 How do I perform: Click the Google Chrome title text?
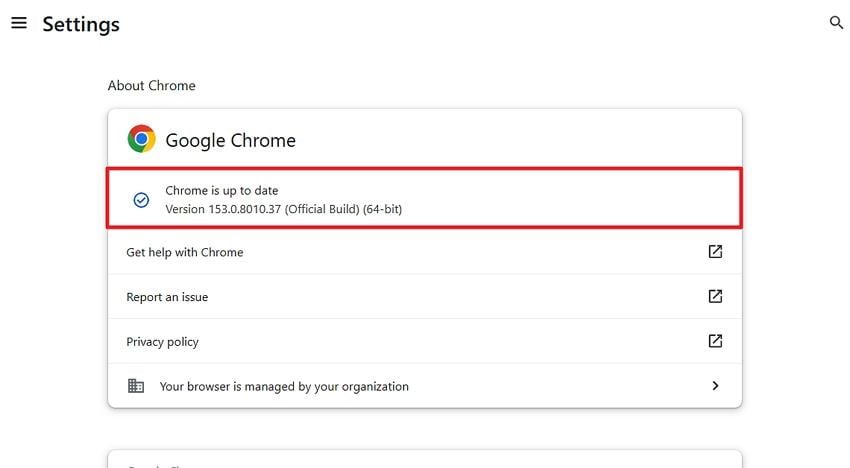(230, 140)
